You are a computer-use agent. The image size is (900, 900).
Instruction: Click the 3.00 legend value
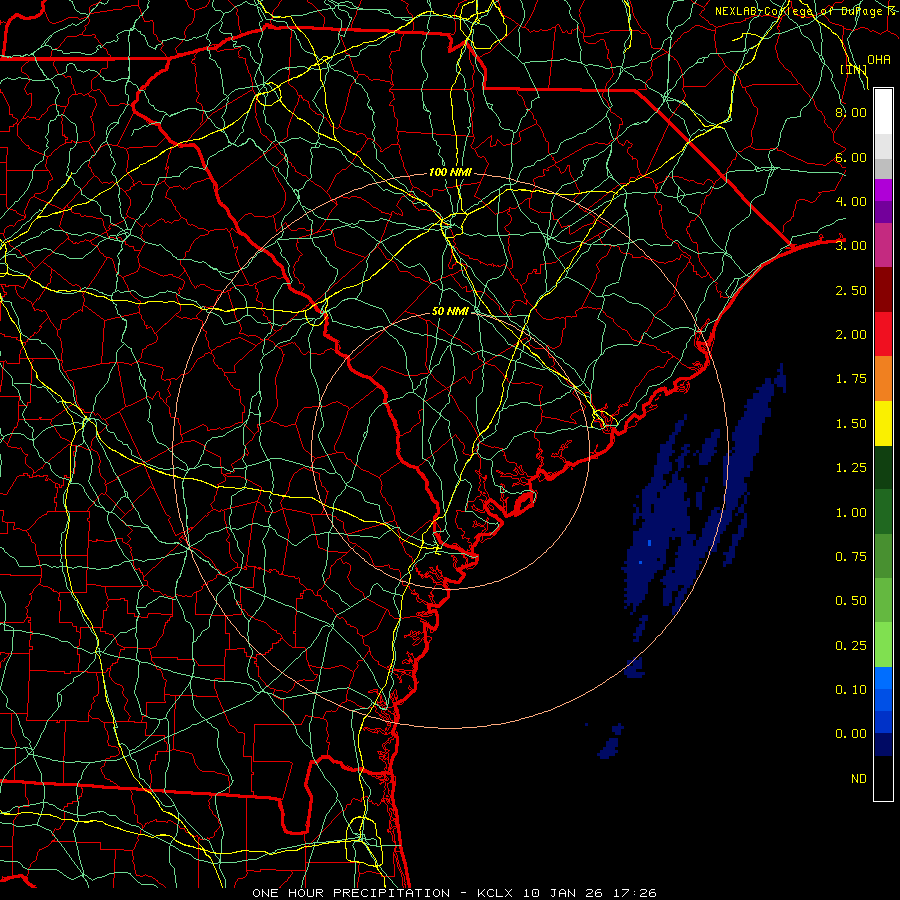tap(851, 246)
